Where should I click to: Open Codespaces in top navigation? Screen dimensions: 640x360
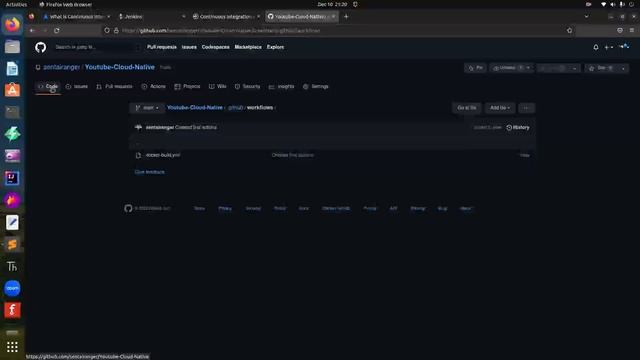click(x=216, y=47)
